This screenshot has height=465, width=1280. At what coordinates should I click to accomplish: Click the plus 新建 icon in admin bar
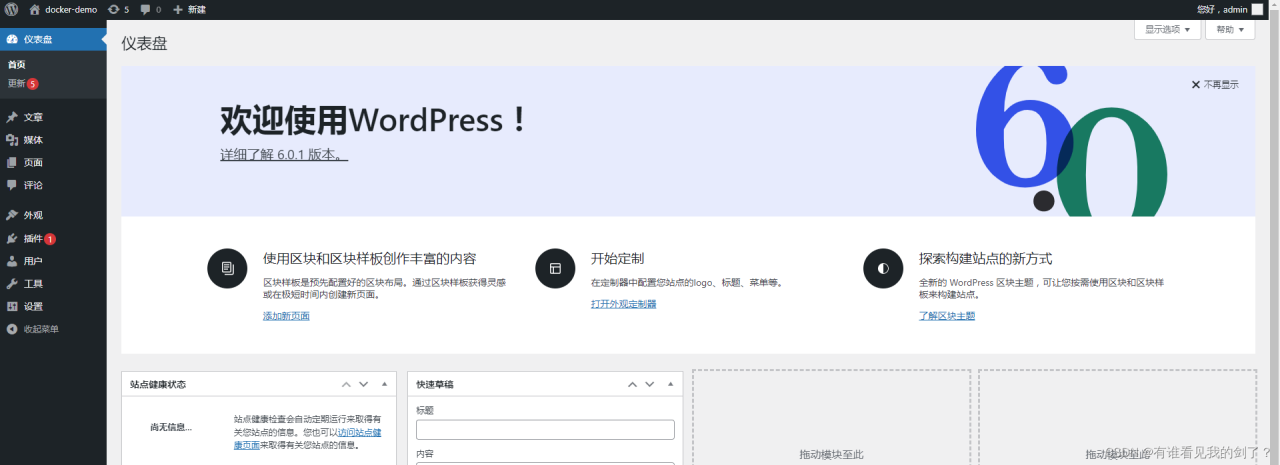point(178,9)
